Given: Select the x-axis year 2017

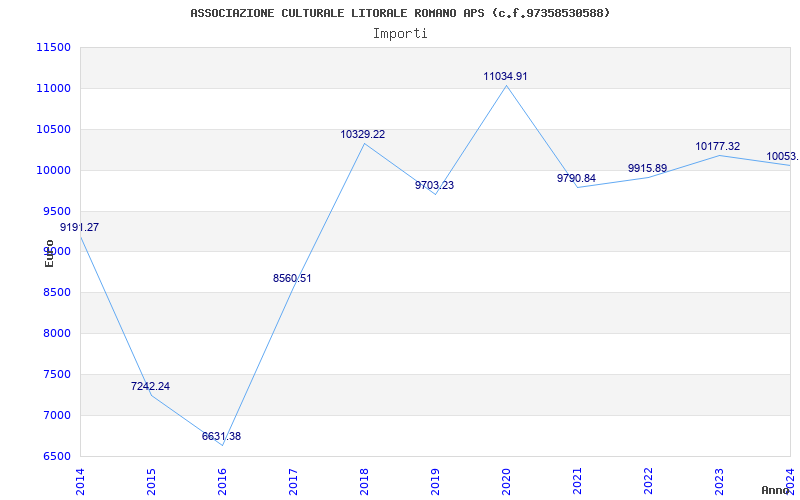Looking at the screenshot, I should coord(293,482).
